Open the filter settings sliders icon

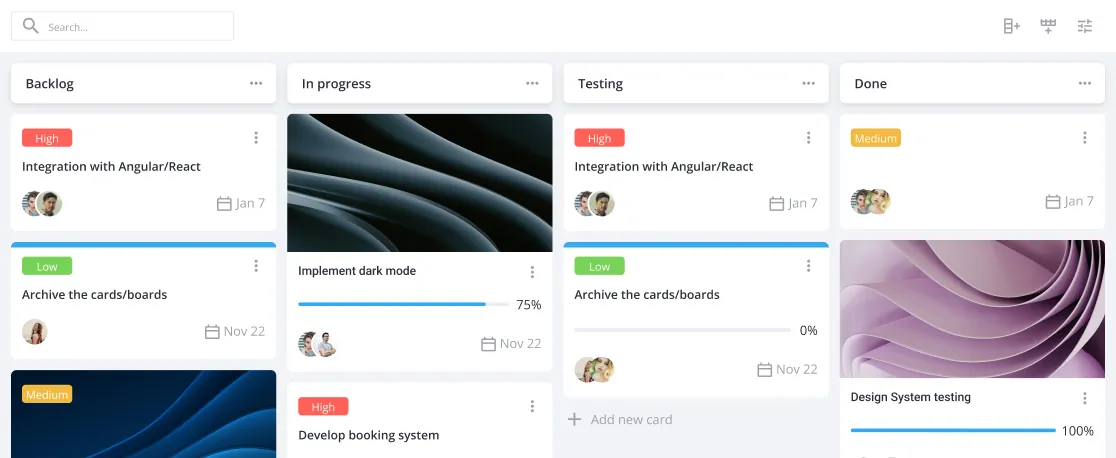click(x=1085, y=26)
